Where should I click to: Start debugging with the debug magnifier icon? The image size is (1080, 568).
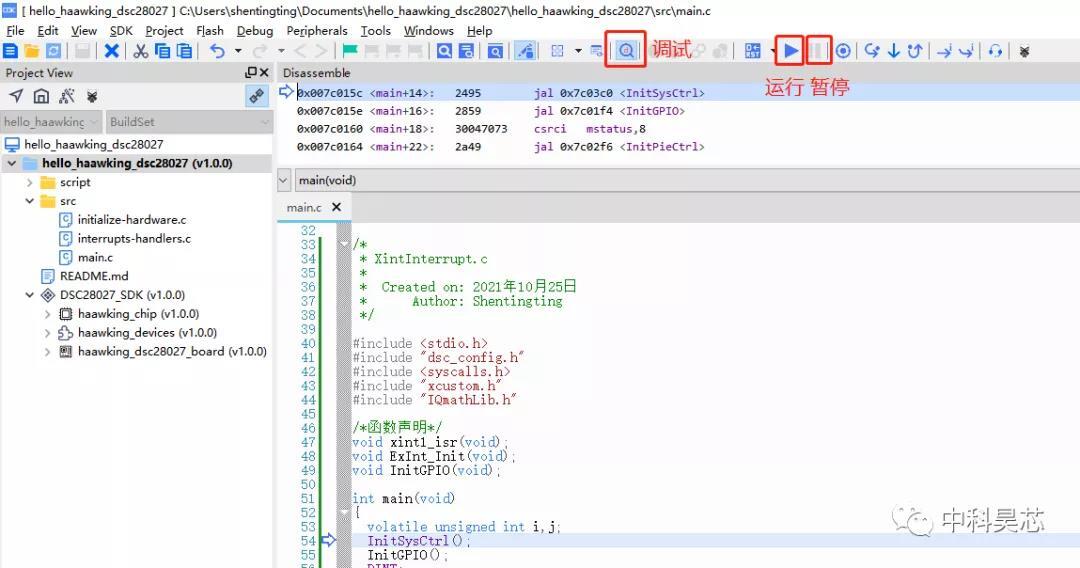click(x=626, y=50)
